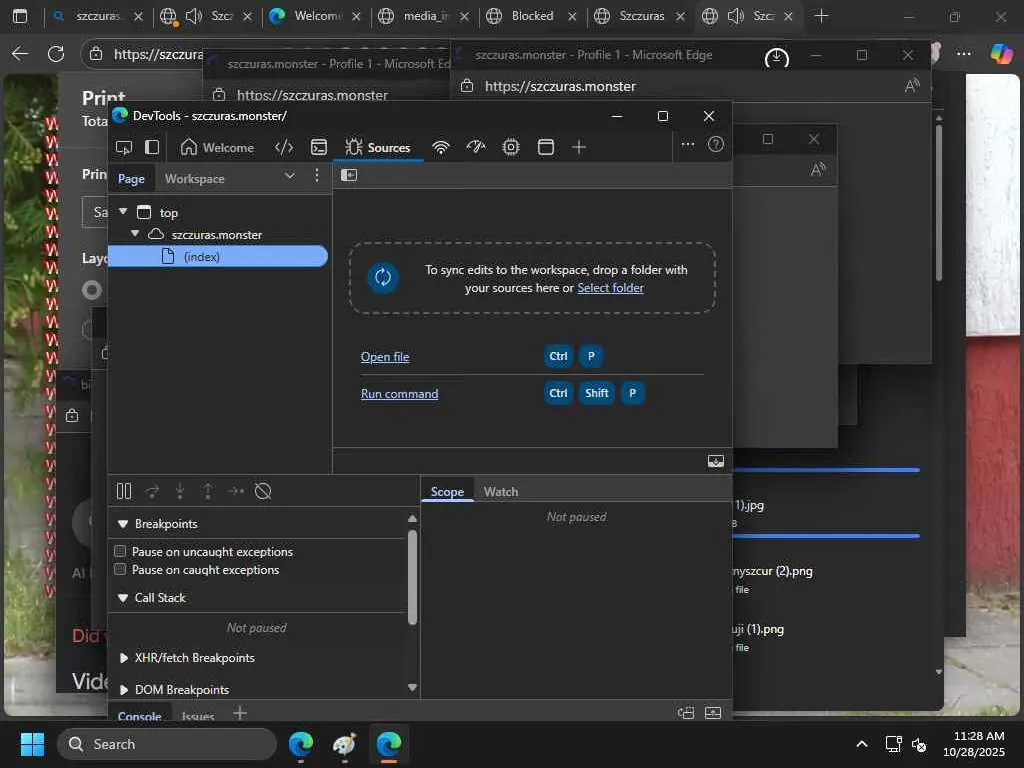The width and height of the screenshot is (1024, 768).
Task: Collapse the szczuras.monster tree node
Action: 135,234
